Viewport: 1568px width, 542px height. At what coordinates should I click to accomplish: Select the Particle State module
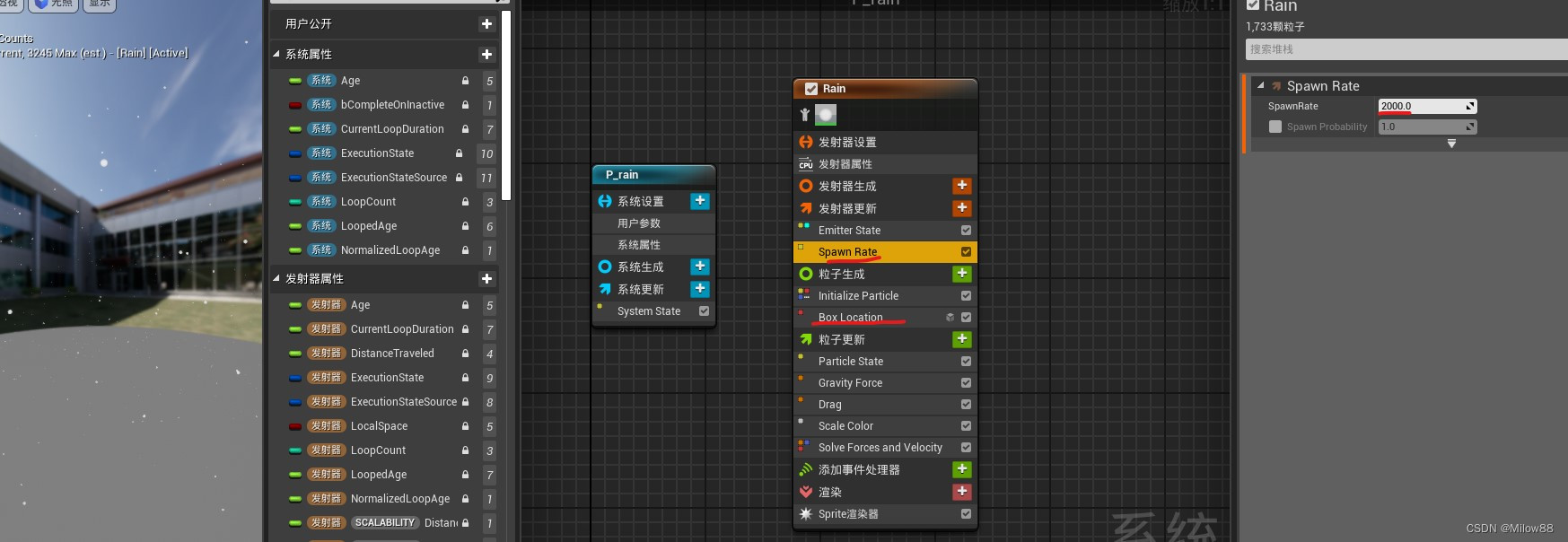(x=885, y=362)
